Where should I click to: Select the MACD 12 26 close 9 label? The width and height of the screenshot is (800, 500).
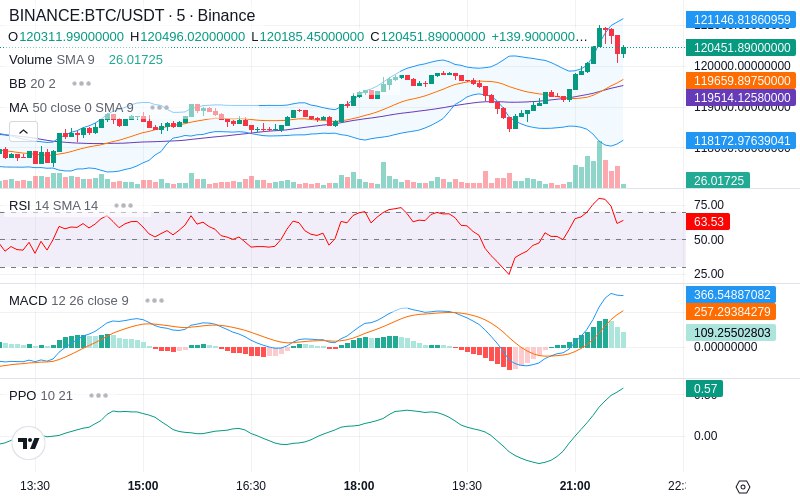[69, 301]
